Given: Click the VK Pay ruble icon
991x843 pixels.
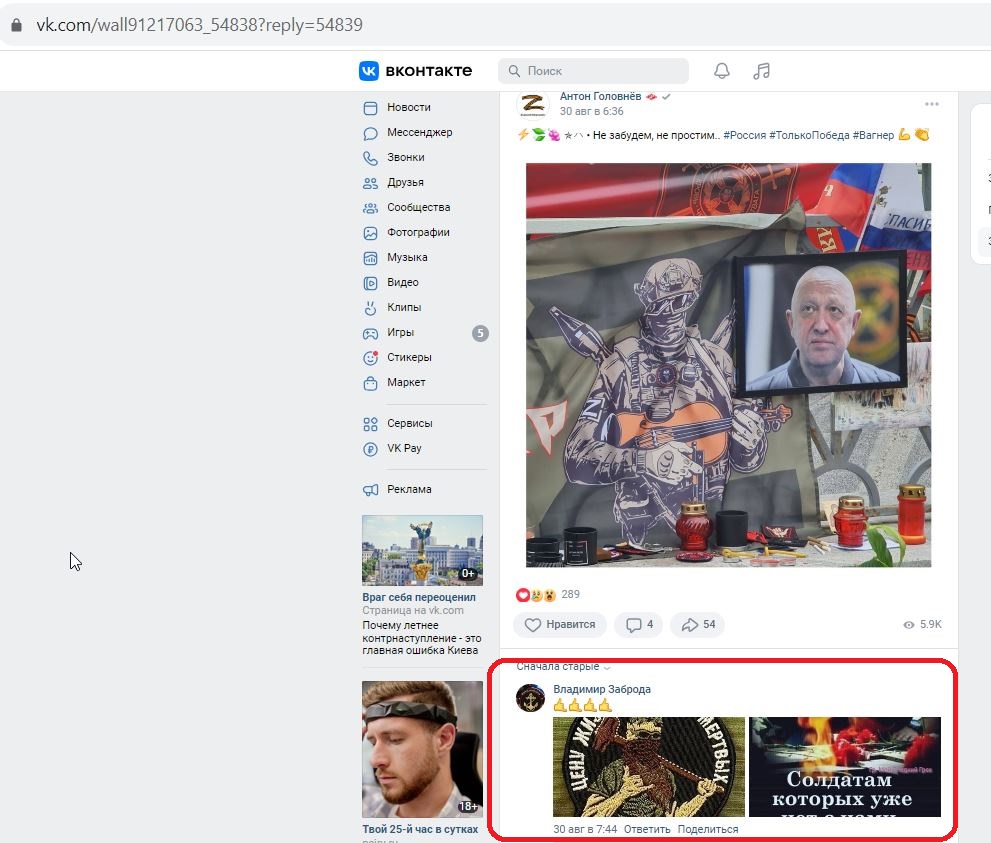Looking at the screenshot, I should tap(370, 449).
